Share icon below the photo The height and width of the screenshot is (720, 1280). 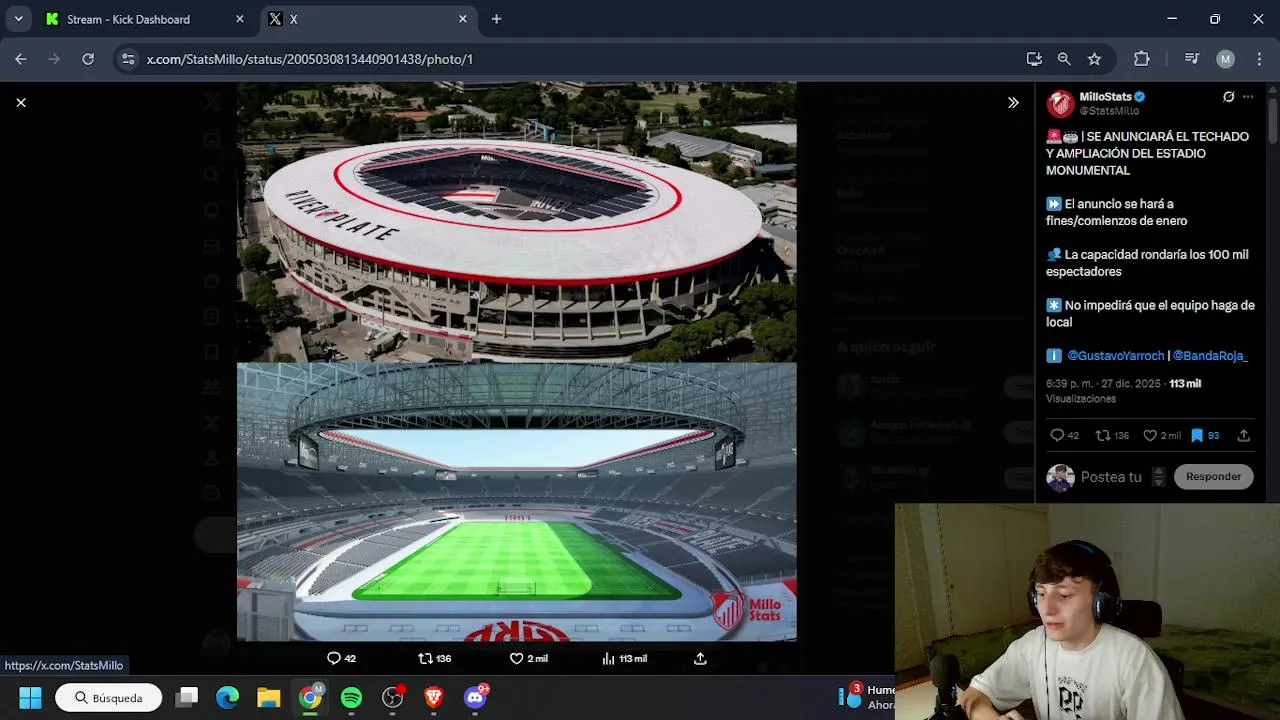click(700, 658)
